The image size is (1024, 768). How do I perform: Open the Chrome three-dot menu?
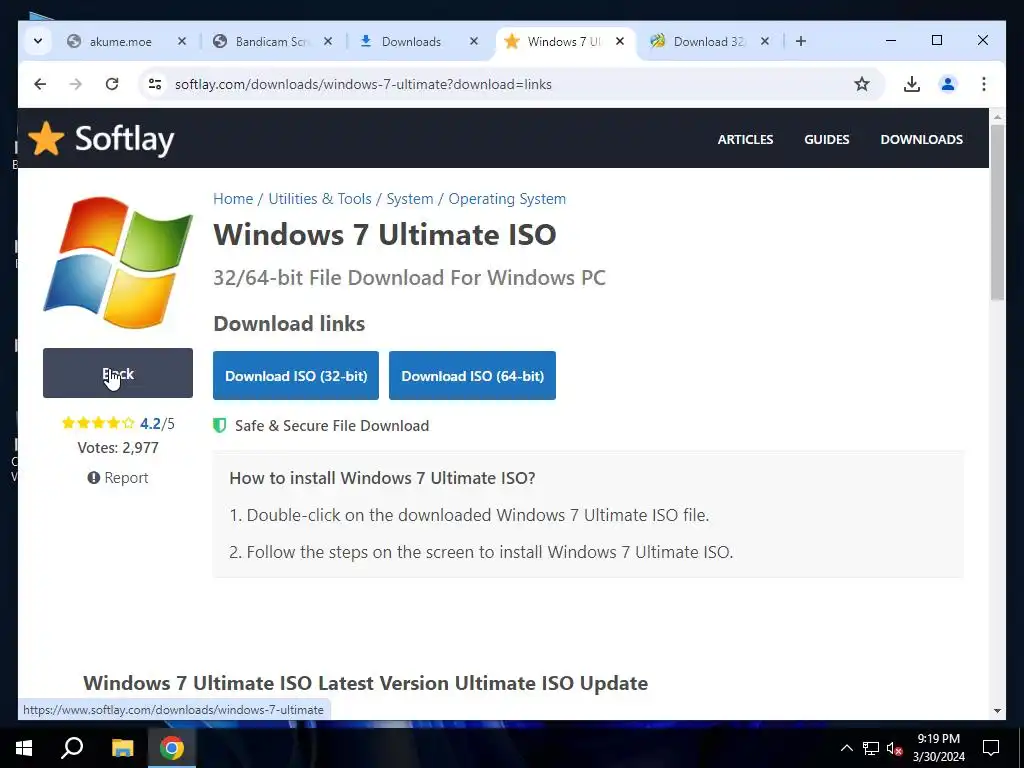coord(984,84)
